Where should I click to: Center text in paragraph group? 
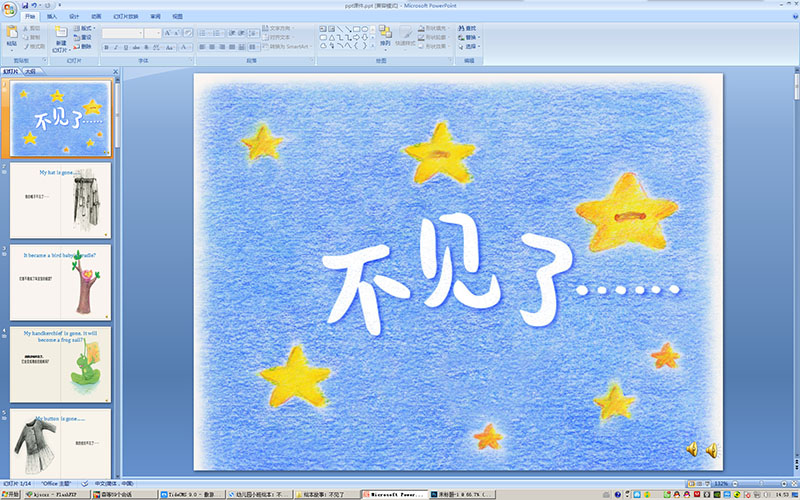pos(212,47)
